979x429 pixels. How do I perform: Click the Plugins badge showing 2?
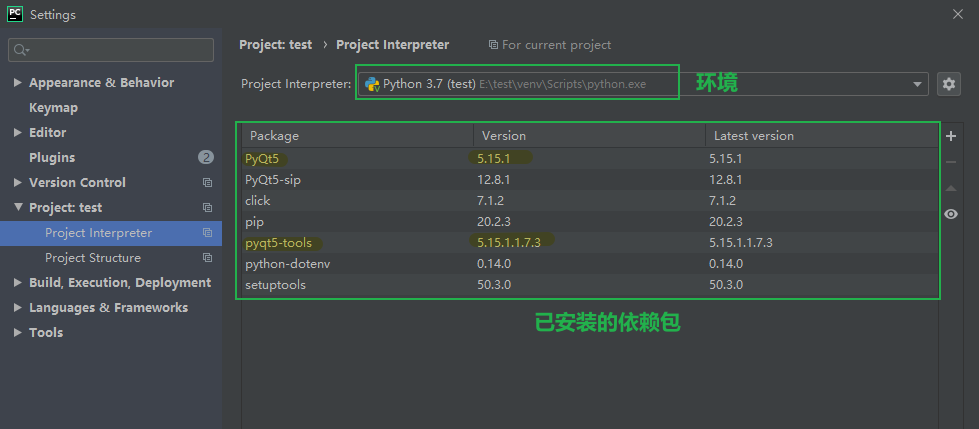206,157
